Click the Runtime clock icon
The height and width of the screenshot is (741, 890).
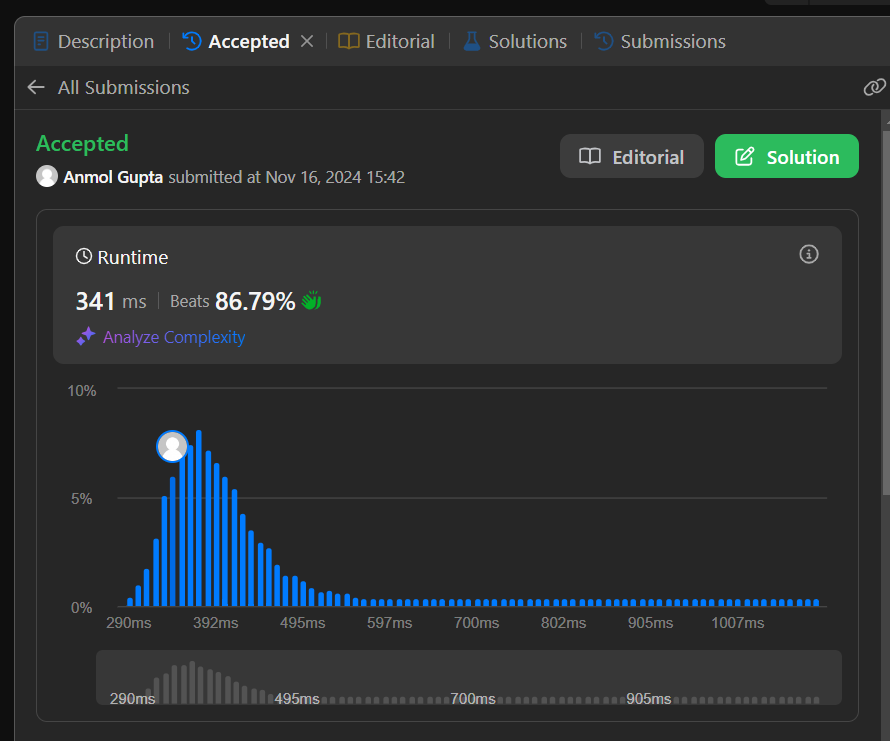click(83, 257)
